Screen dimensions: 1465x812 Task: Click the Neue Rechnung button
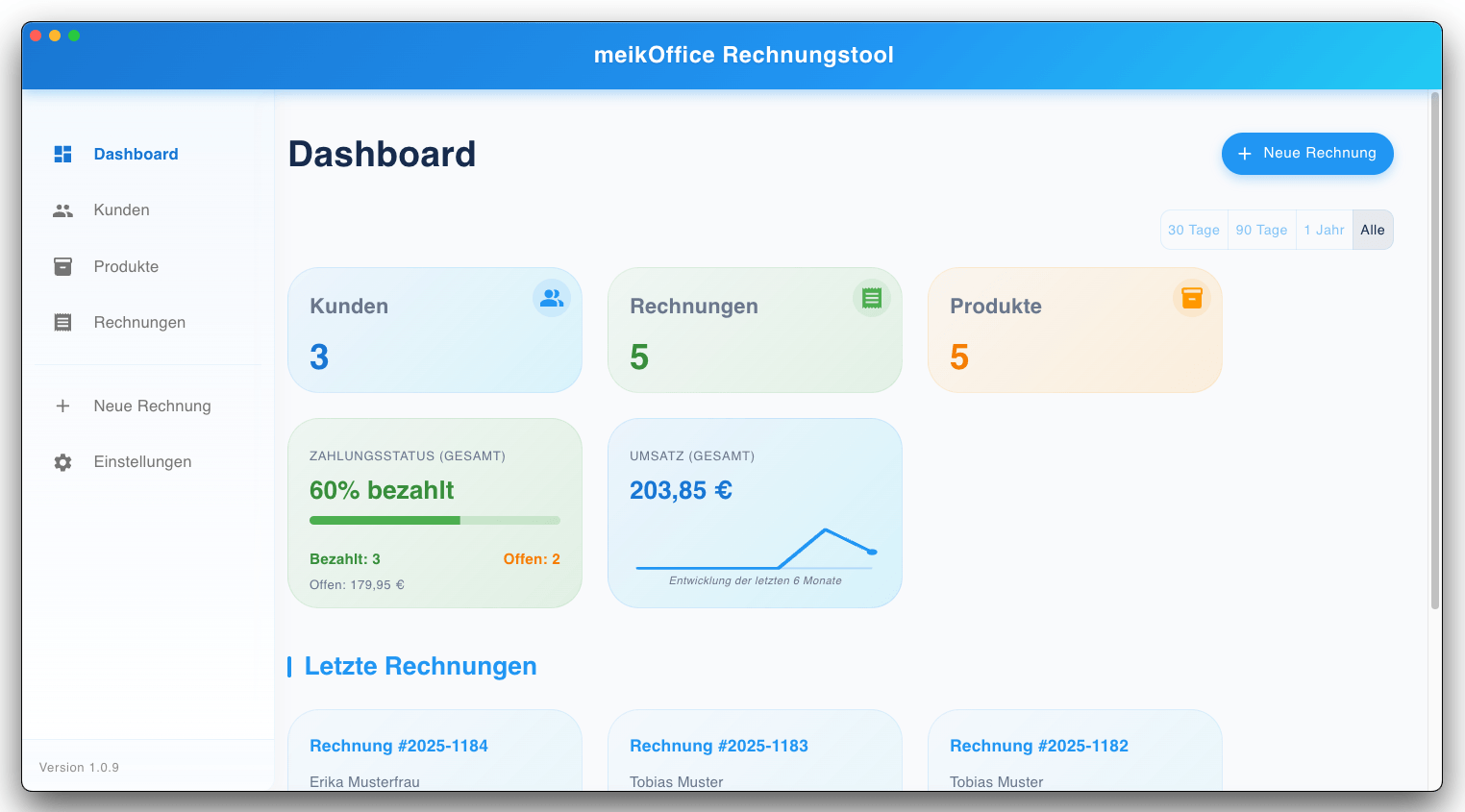pyautogui.click(x=1306, y=154)
